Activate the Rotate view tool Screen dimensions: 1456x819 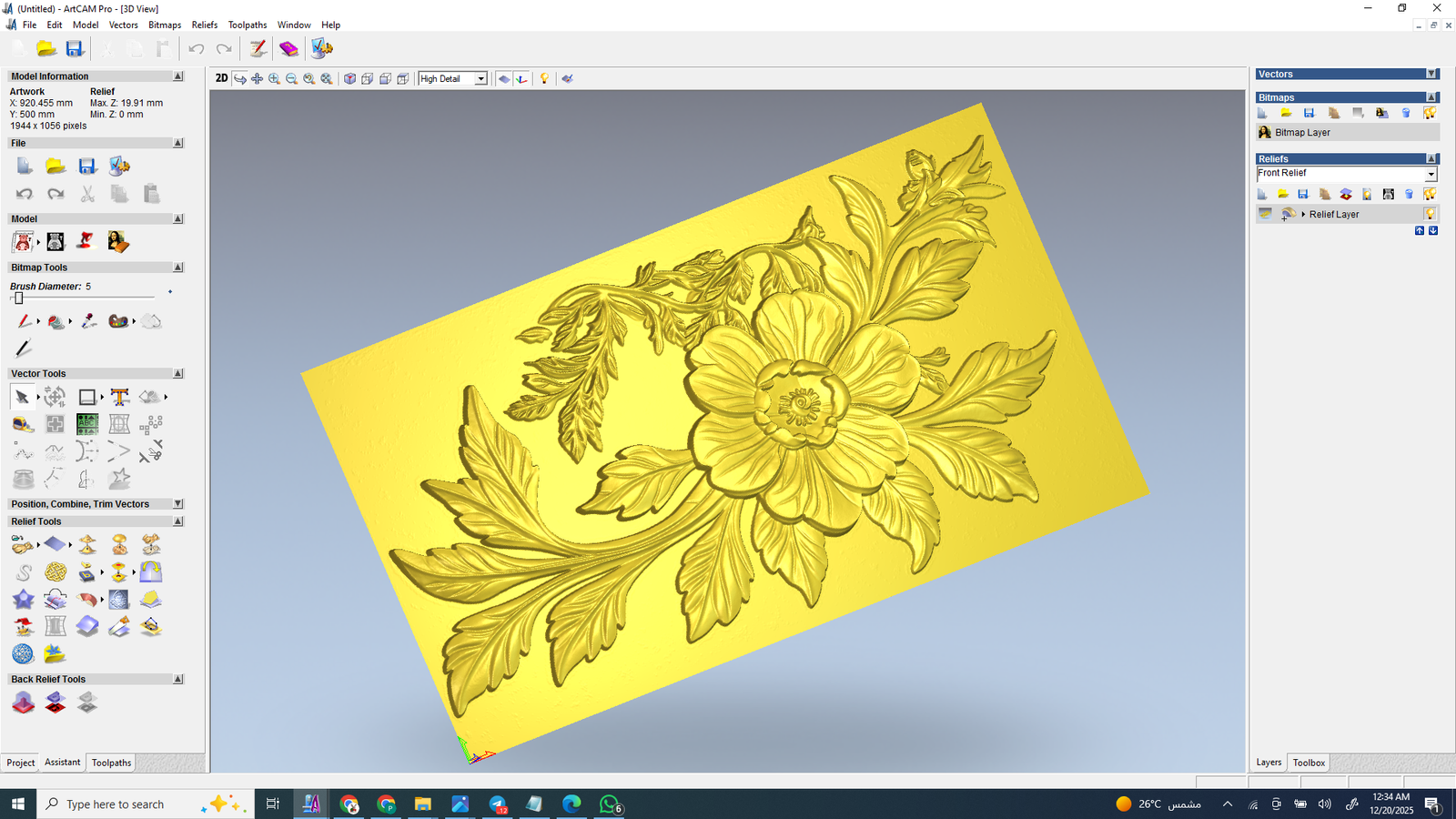(241, 78)
